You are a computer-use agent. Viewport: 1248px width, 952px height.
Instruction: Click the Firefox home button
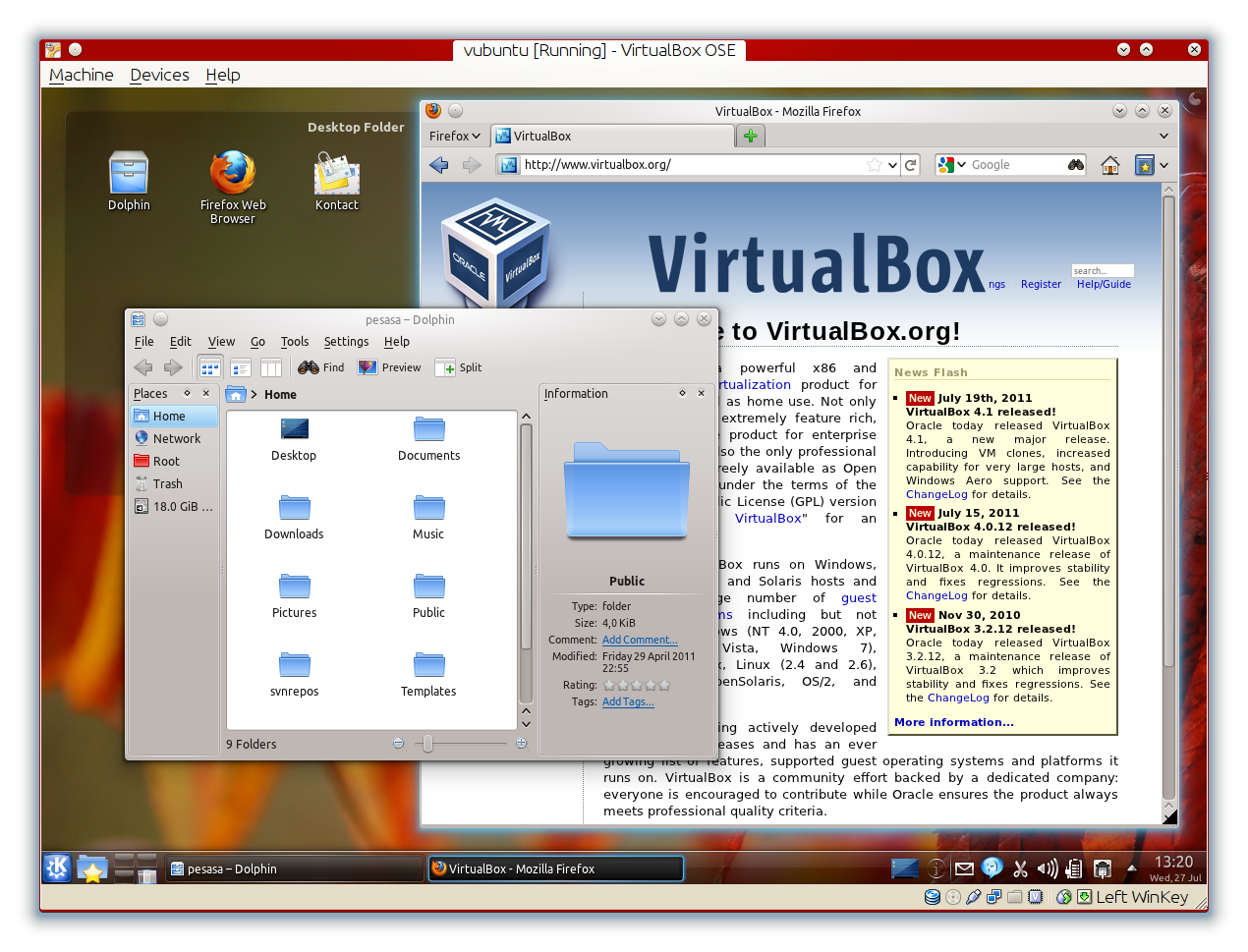point(1110,165)
